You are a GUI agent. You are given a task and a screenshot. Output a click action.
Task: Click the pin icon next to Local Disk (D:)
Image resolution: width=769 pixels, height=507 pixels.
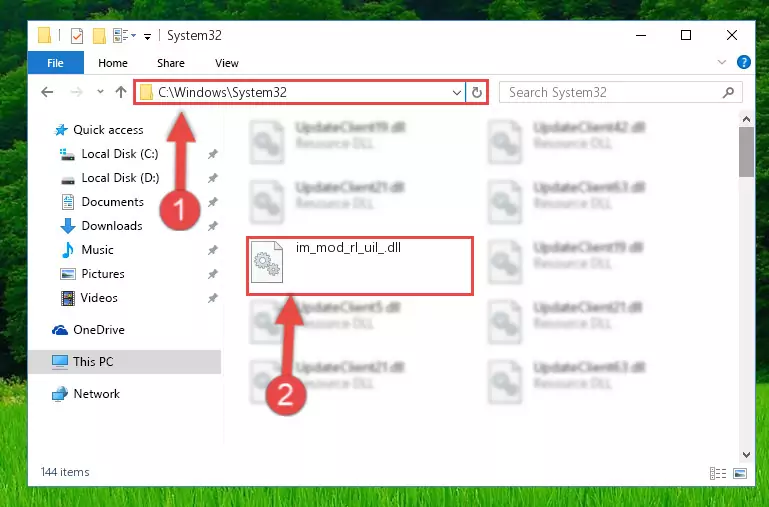[x=212, y=178]
